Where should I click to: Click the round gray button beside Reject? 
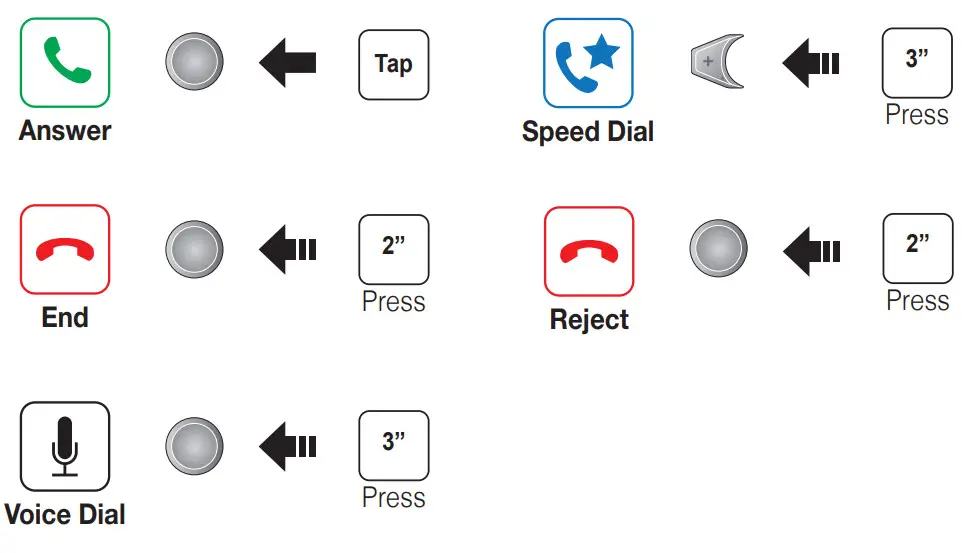coord(719,248)
